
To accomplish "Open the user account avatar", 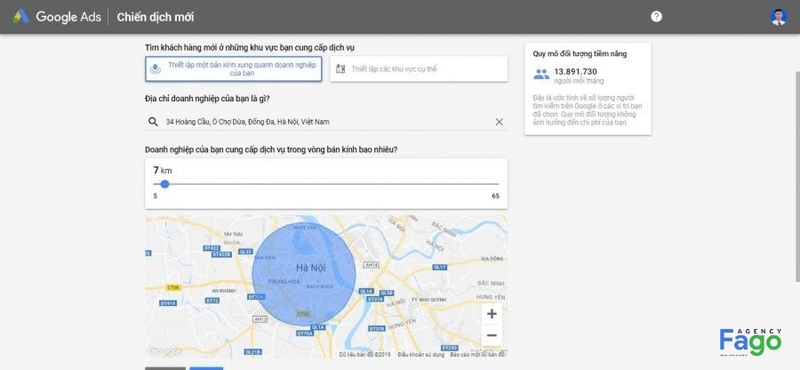I will [x=778, y=16].
